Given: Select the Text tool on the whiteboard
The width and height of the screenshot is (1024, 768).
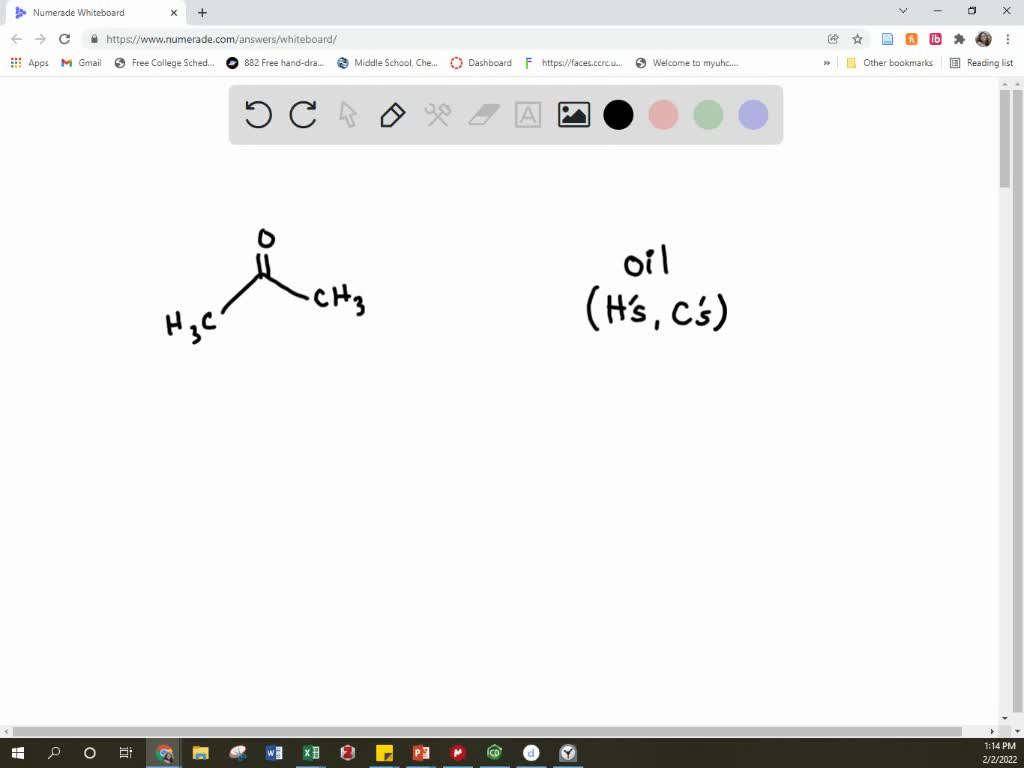Looking at the screenshot, I should (x=528, y=115).
